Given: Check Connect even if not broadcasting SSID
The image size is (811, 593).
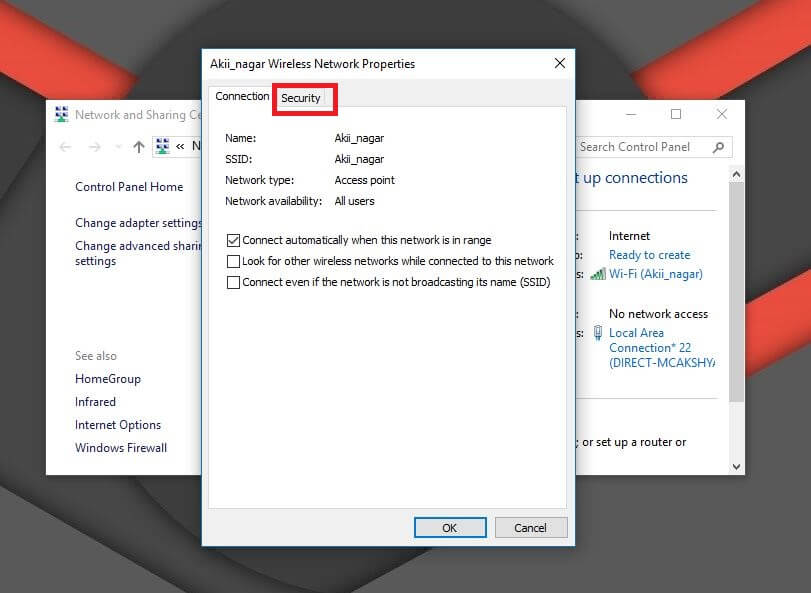Looking at the screenshot, I should click(x=233, y=282).
